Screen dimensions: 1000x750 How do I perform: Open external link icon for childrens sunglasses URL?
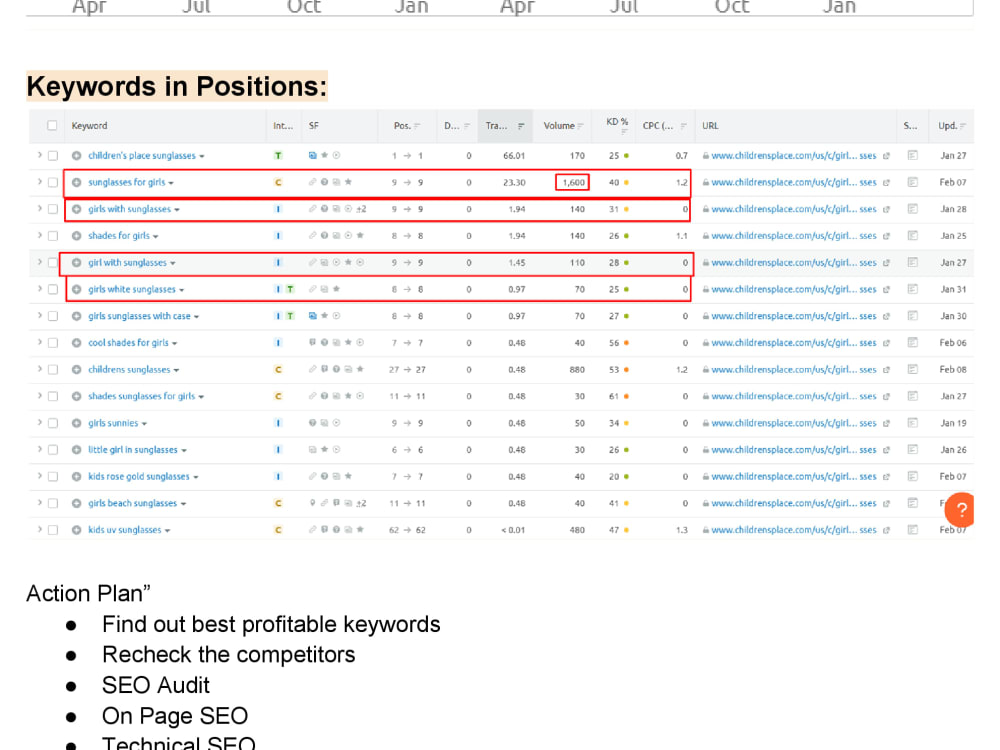(886, 370)
